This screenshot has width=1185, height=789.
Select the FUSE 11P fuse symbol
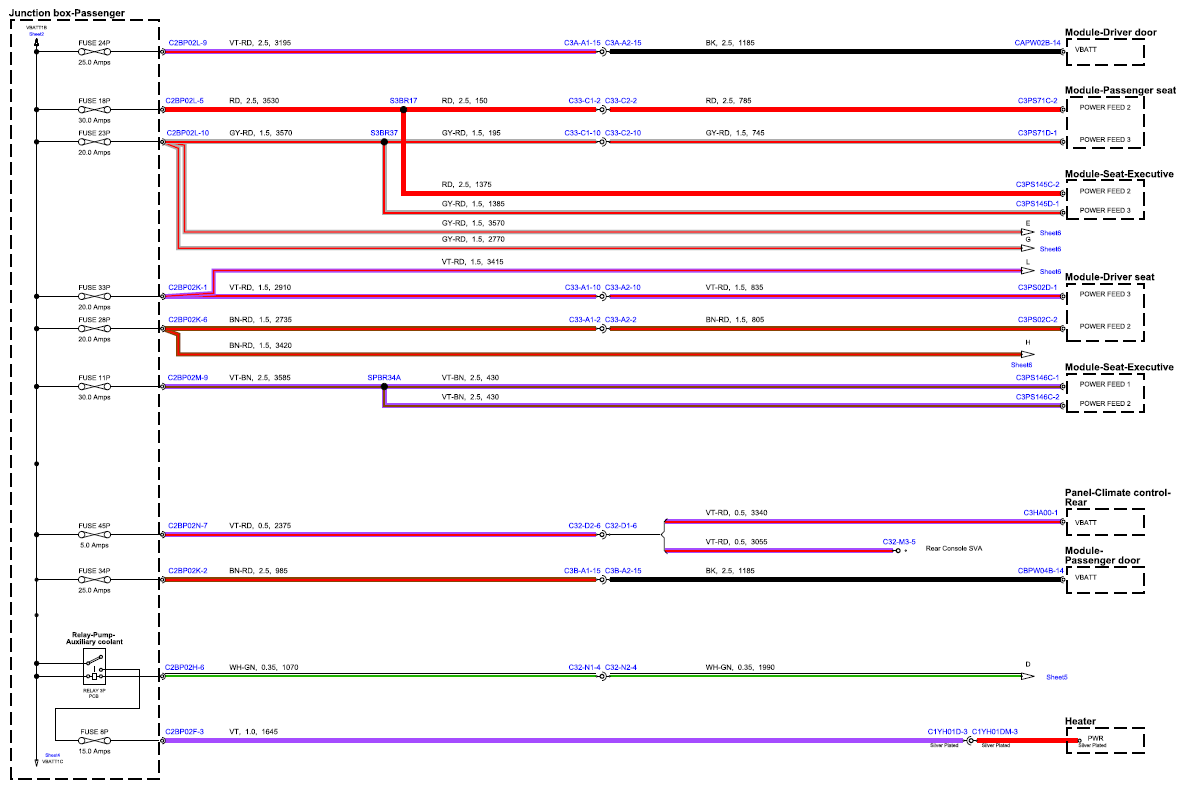click(x=94, y=386)
